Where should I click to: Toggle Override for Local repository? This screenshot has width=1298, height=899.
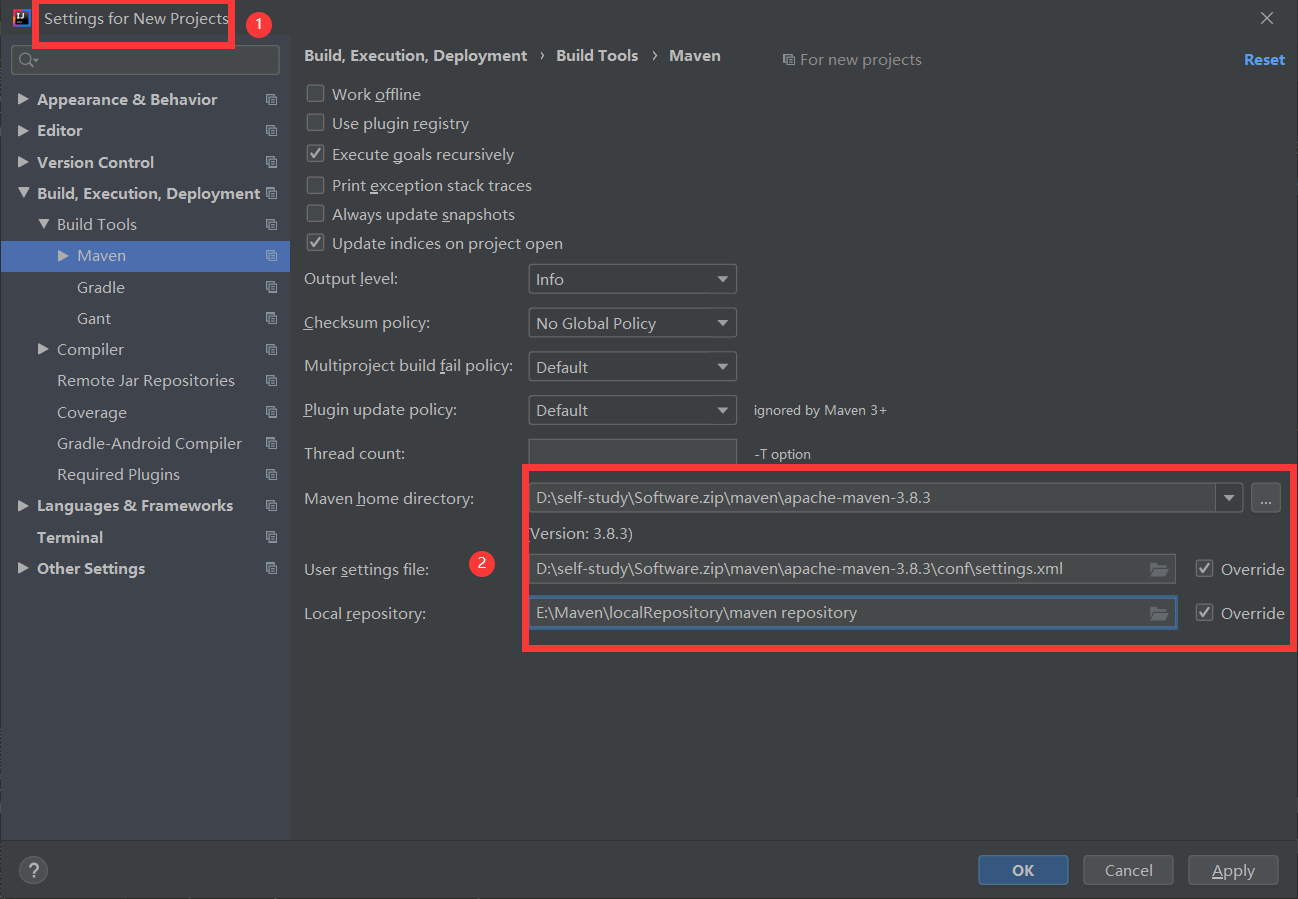1204,613
